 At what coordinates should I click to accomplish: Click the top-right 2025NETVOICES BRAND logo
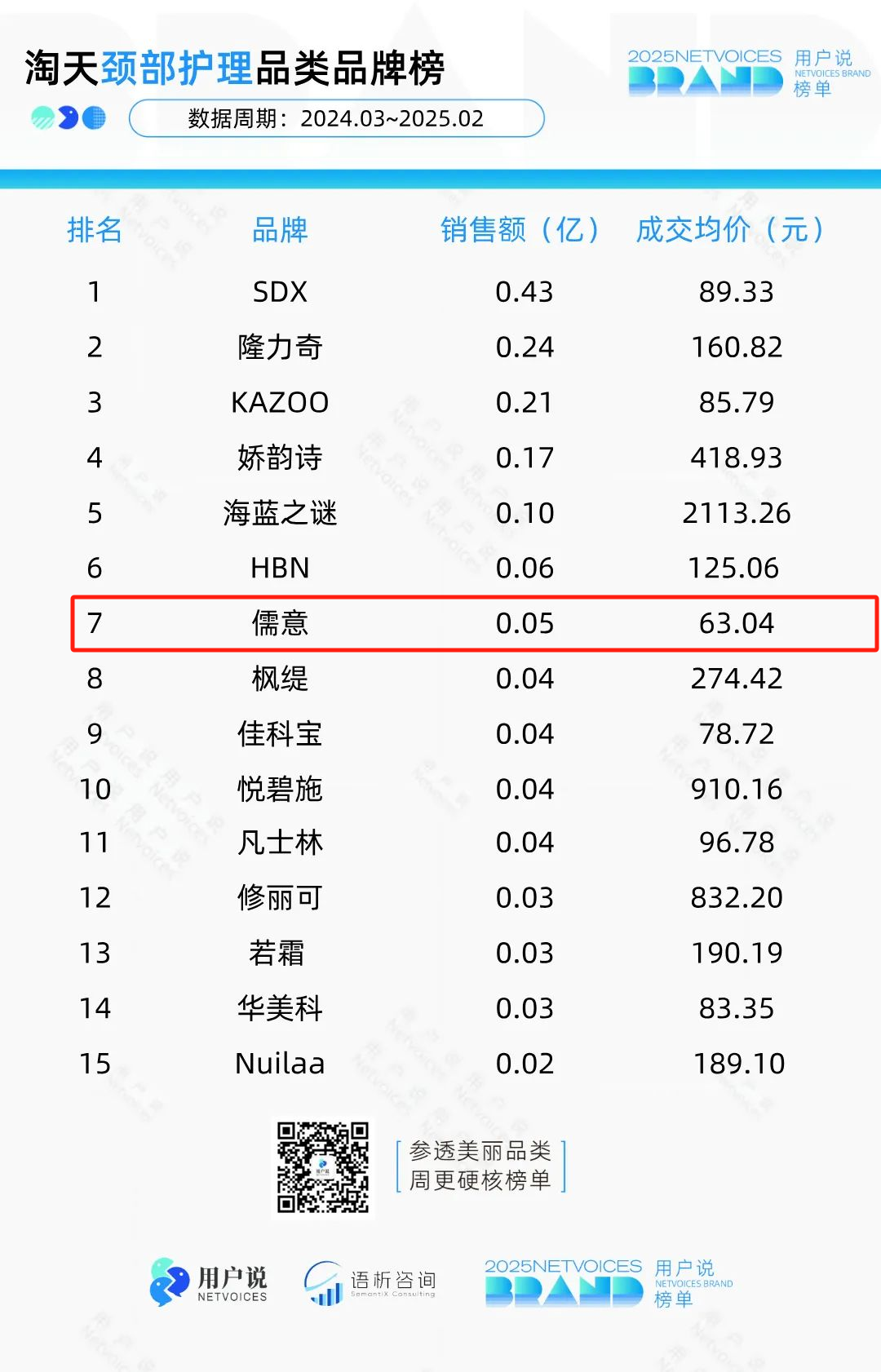pos(748,73)
